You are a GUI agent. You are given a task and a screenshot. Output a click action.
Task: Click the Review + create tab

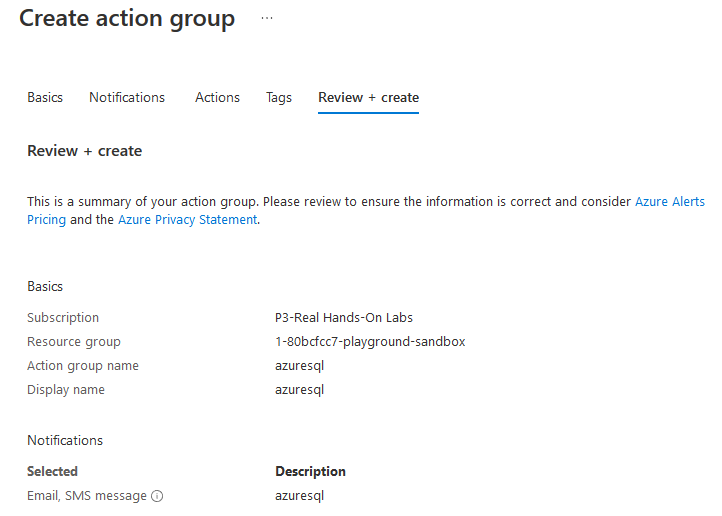(368, 97)
